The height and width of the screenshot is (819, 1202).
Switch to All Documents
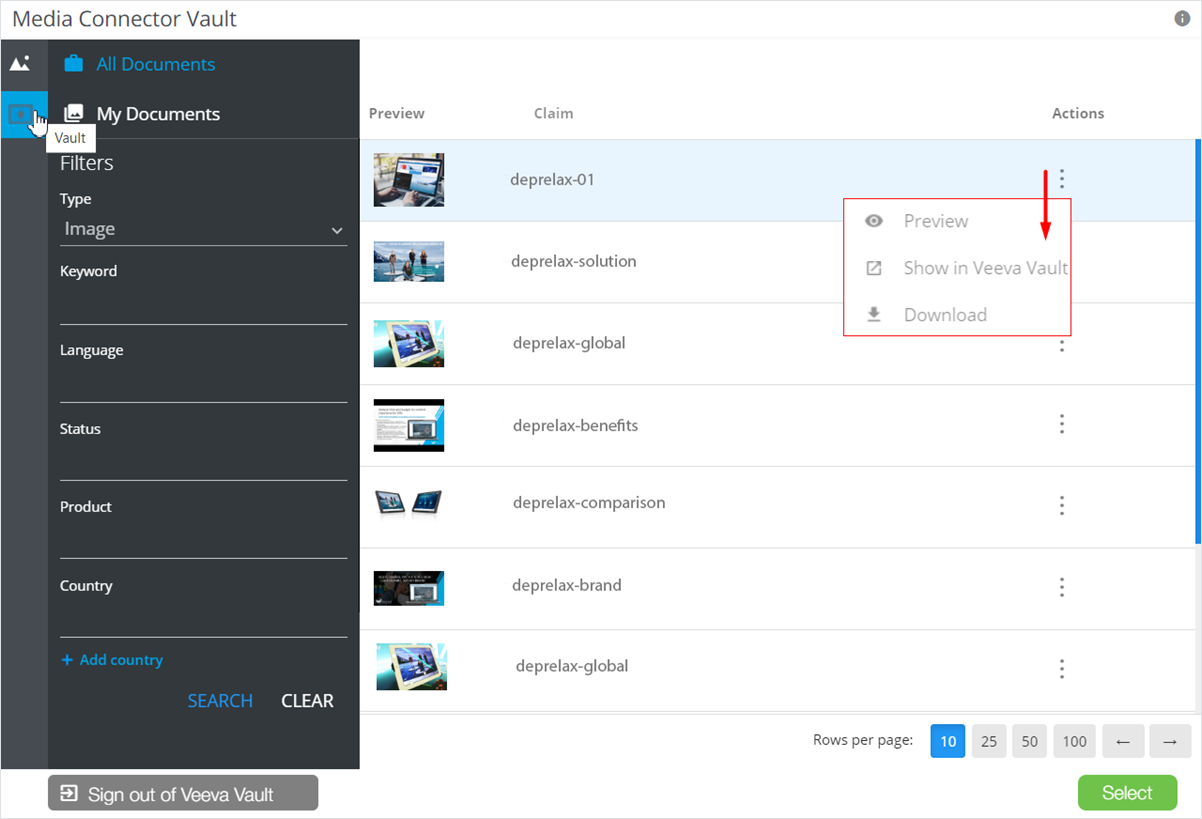(x=155, y=64)
